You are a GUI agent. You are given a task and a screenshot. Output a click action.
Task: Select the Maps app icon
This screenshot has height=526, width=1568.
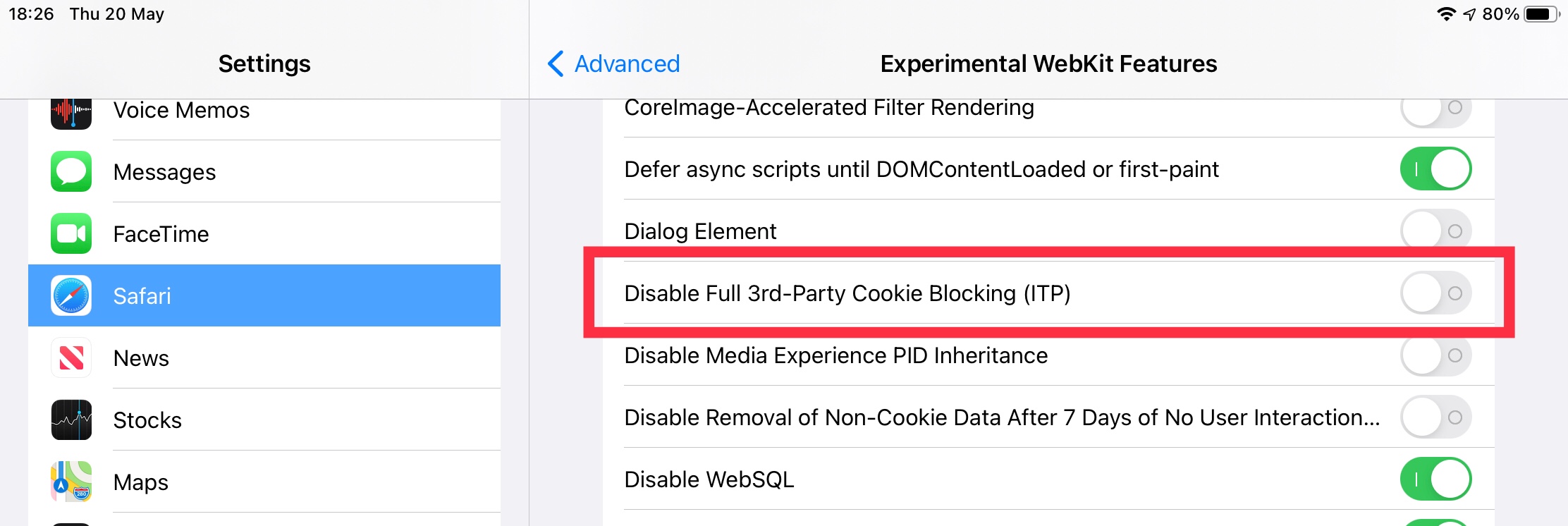pos(71,482)
